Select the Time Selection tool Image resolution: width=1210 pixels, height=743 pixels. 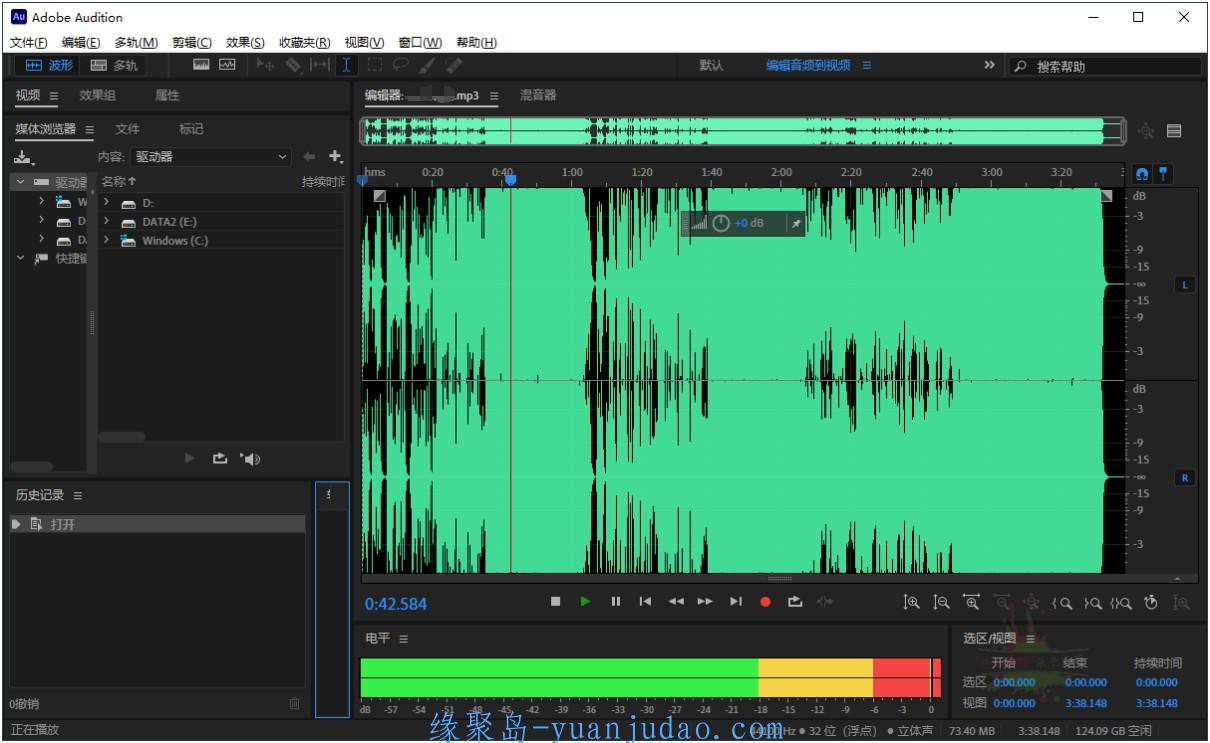point(346,65)
